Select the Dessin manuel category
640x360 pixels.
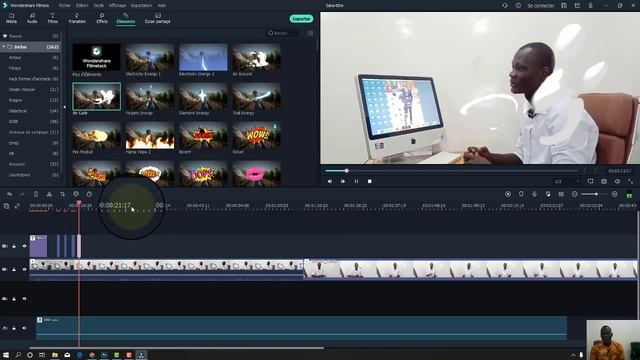point(33,89)
